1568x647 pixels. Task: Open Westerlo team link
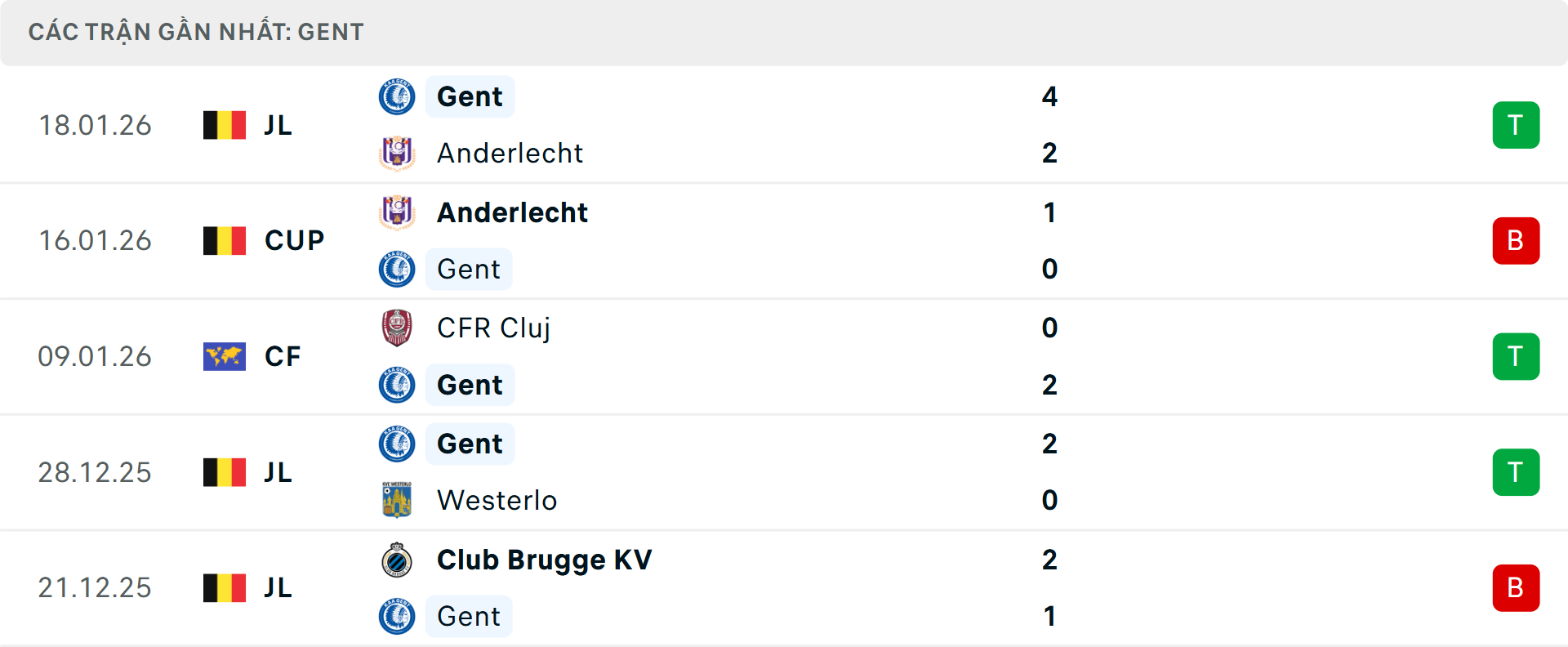click(x=497, y=500)
